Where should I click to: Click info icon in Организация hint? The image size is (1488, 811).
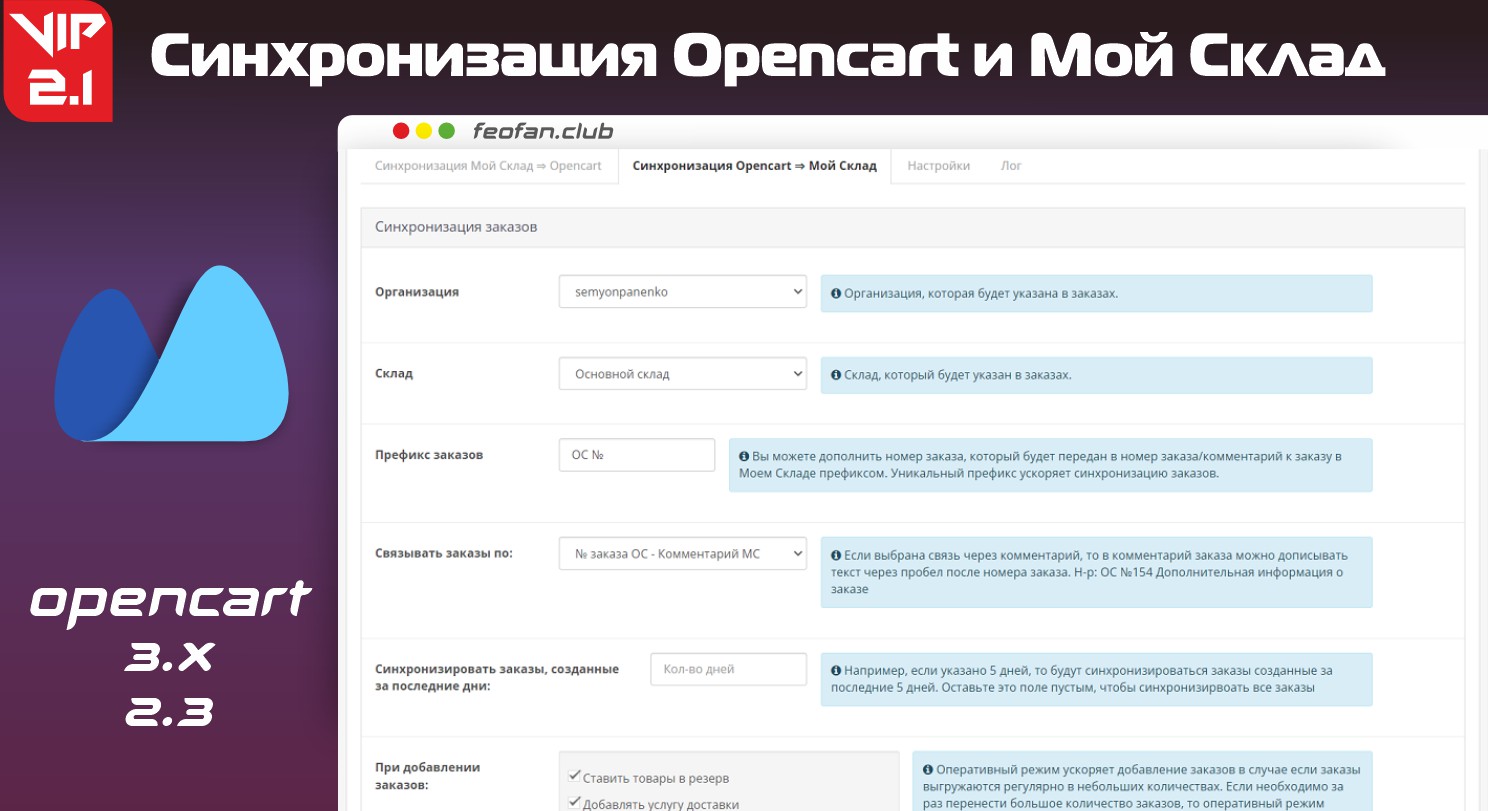point(836,294)
